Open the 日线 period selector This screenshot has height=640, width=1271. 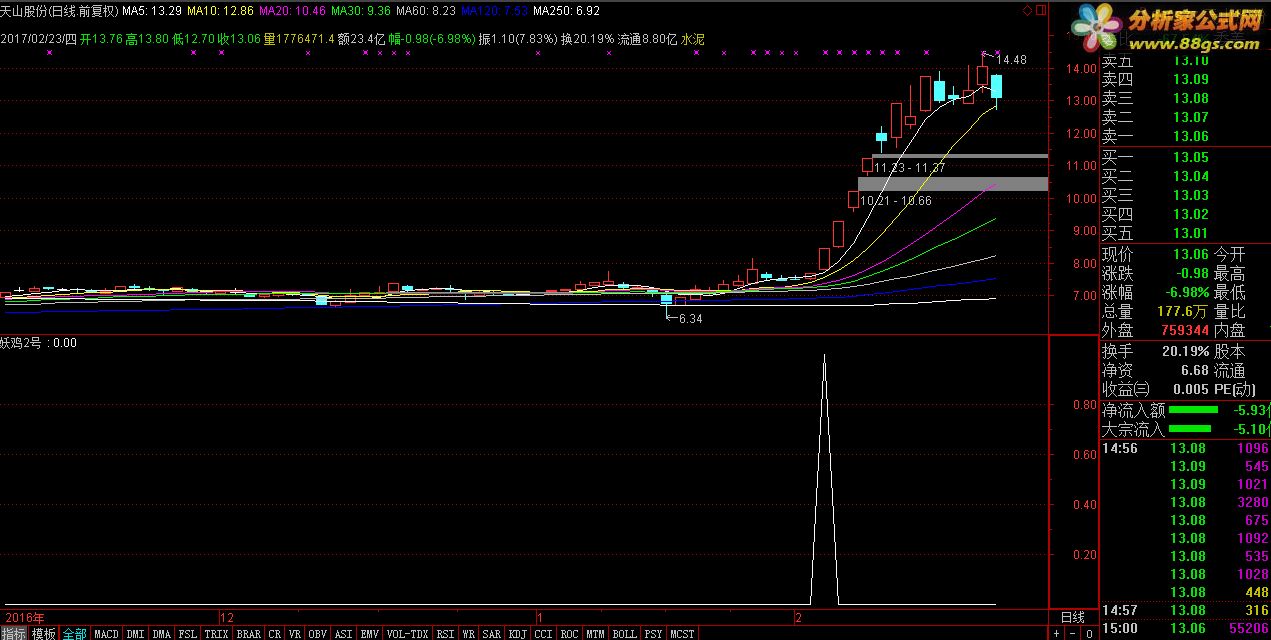1072,617
